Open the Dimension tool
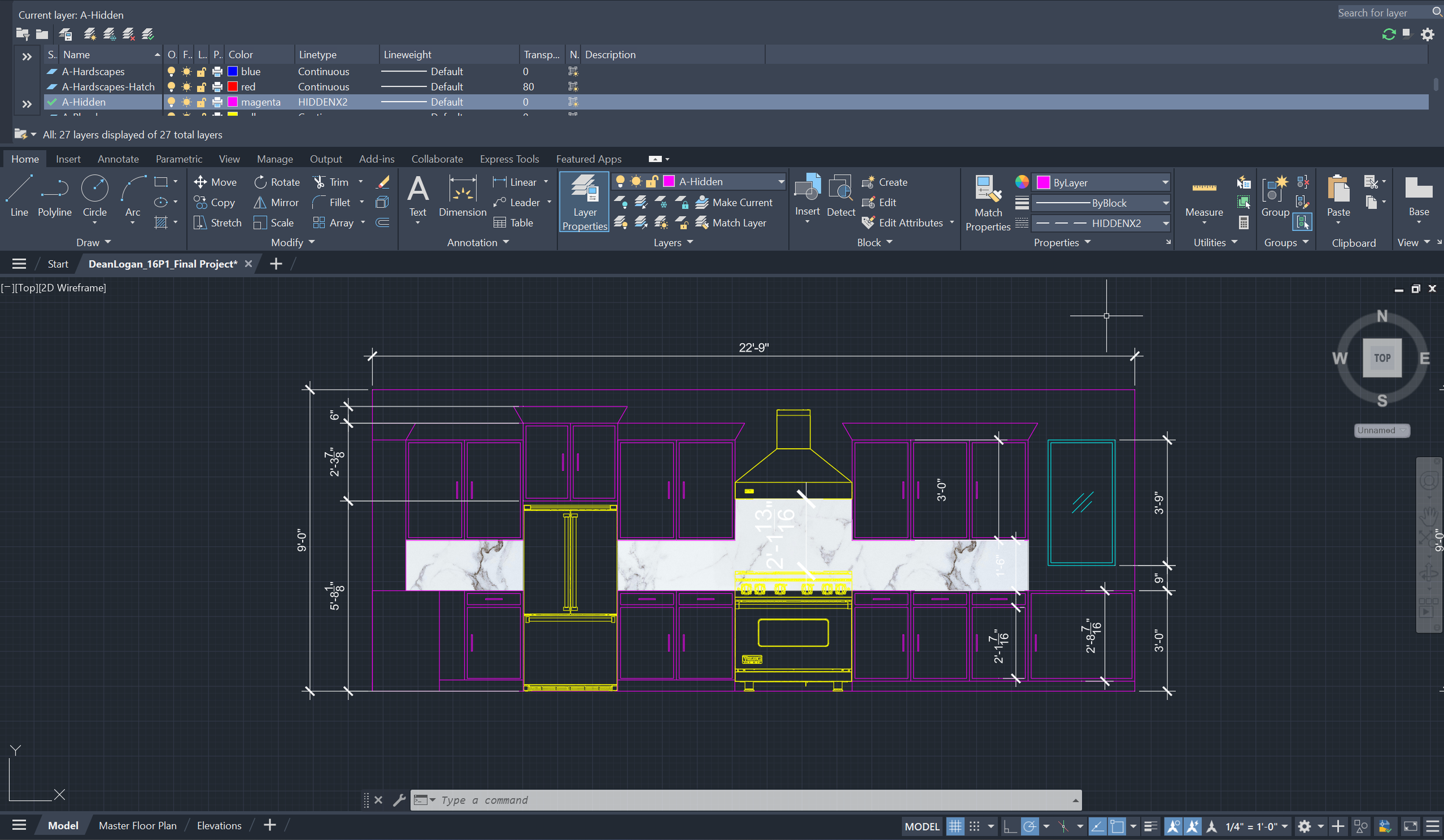 pyautogui.click(x=463, y=196)
